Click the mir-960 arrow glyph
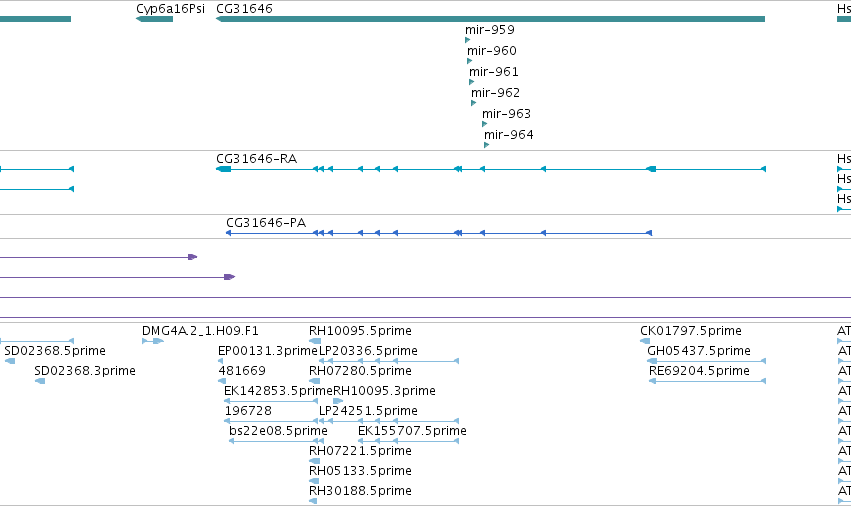 click(469, 61)
